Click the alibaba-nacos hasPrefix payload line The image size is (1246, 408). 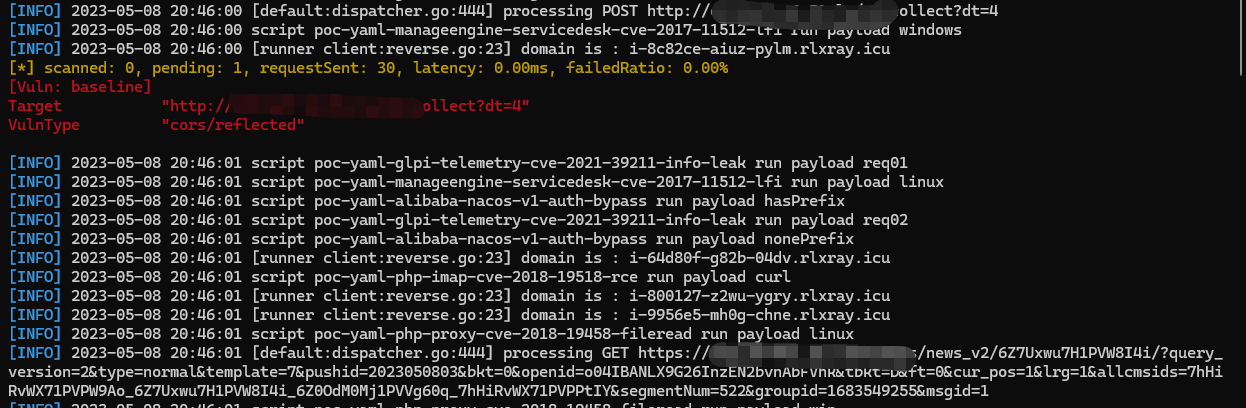426,201
